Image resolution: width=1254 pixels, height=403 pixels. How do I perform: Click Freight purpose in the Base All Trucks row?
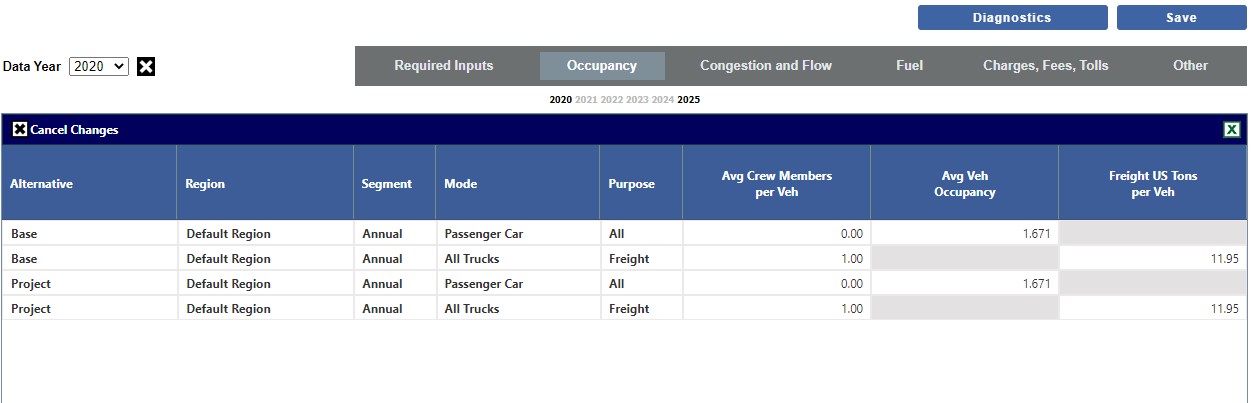(629, 259)
